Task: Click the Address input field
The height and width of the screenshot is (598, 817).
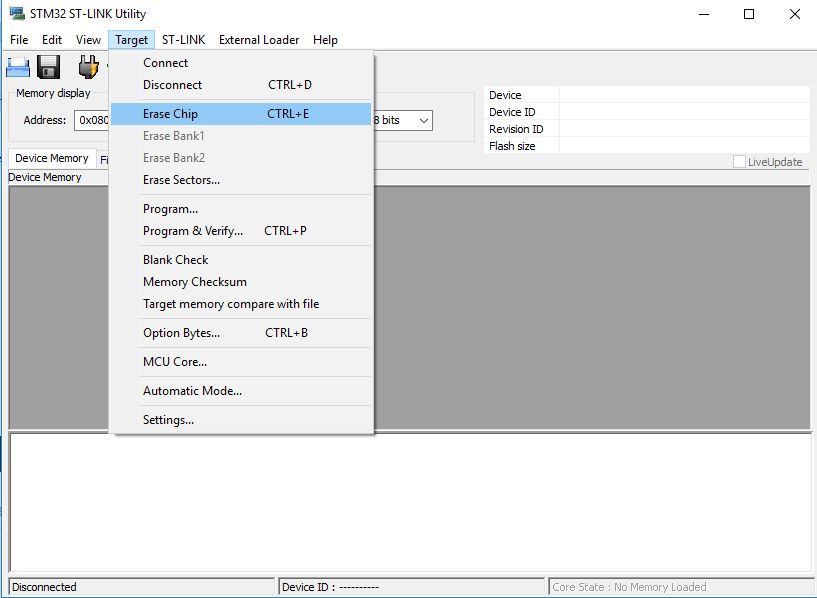Action: click(x=92, y=120)
